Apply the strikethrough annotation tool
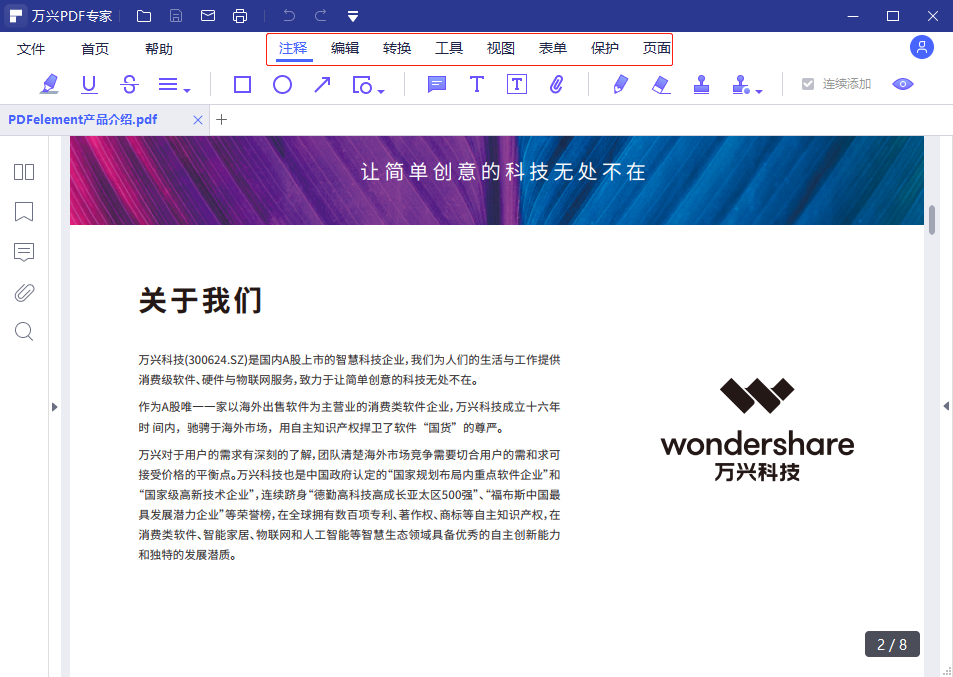 coord(128,84)
